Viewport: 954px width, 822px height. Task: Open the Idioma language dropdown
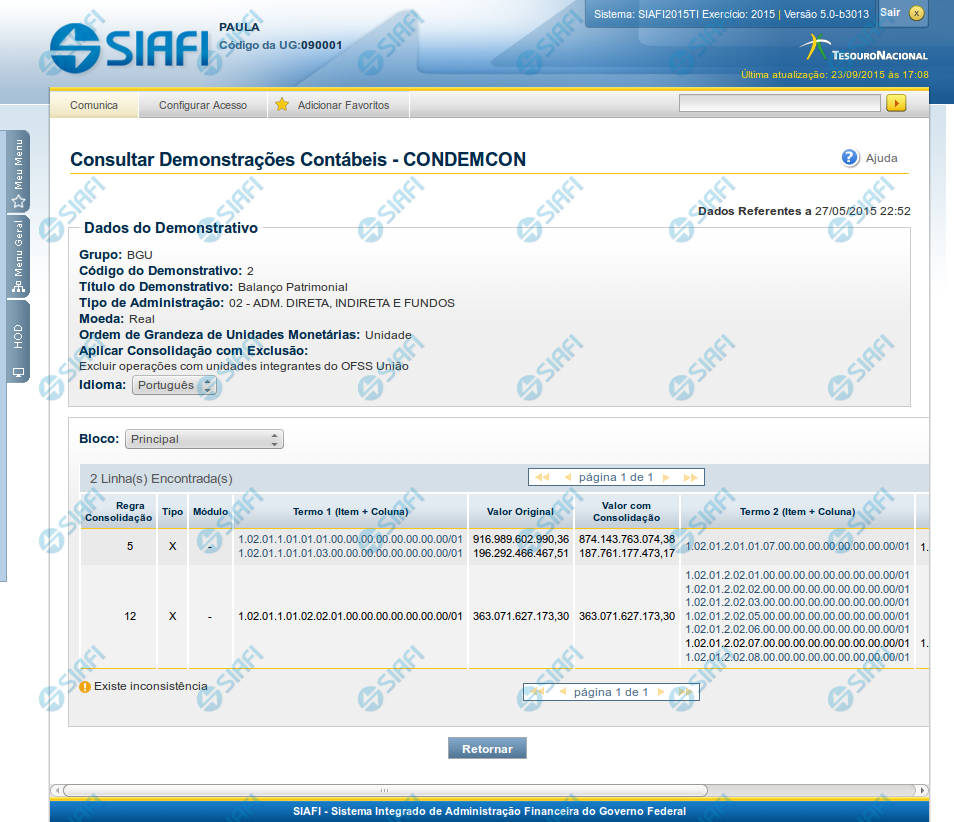coord(174,385)
